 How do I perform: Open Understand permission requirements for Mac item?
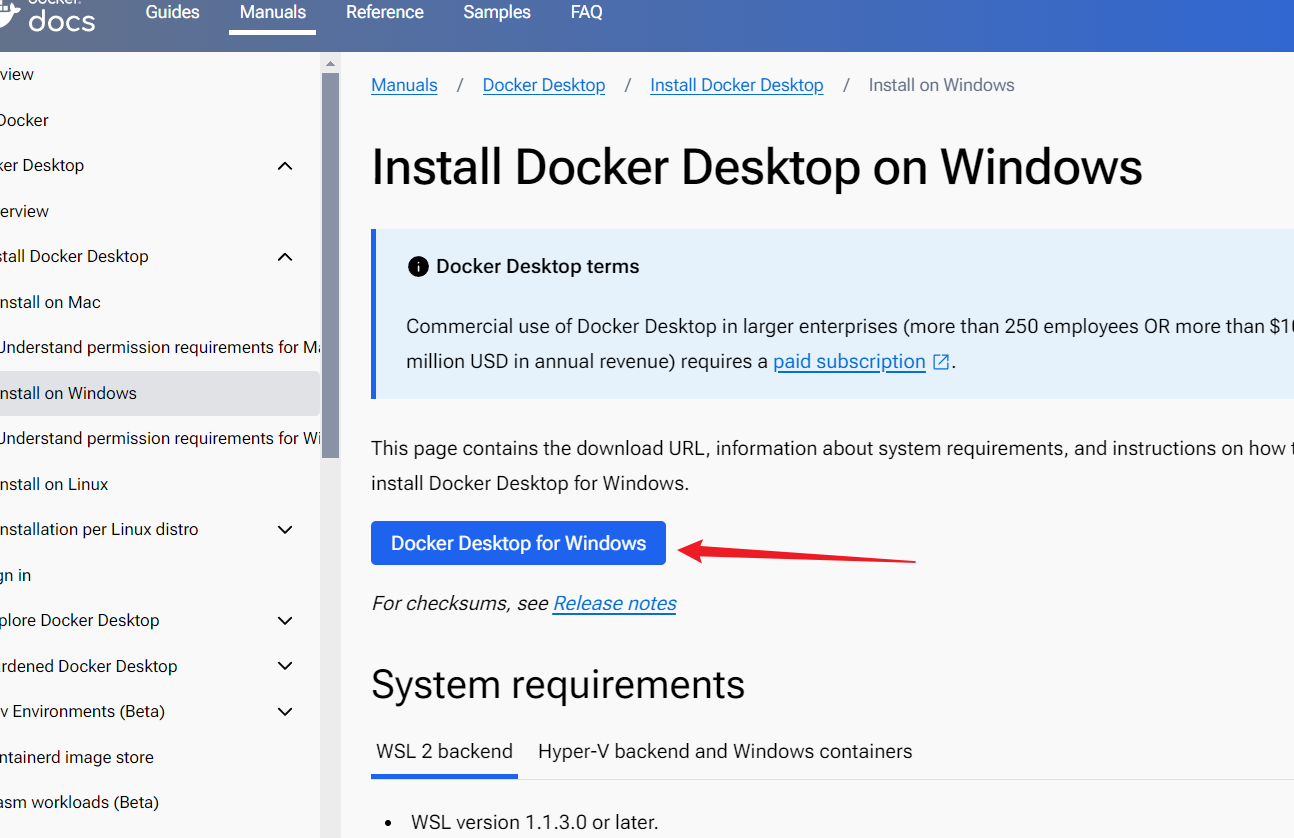pos(160,347)
